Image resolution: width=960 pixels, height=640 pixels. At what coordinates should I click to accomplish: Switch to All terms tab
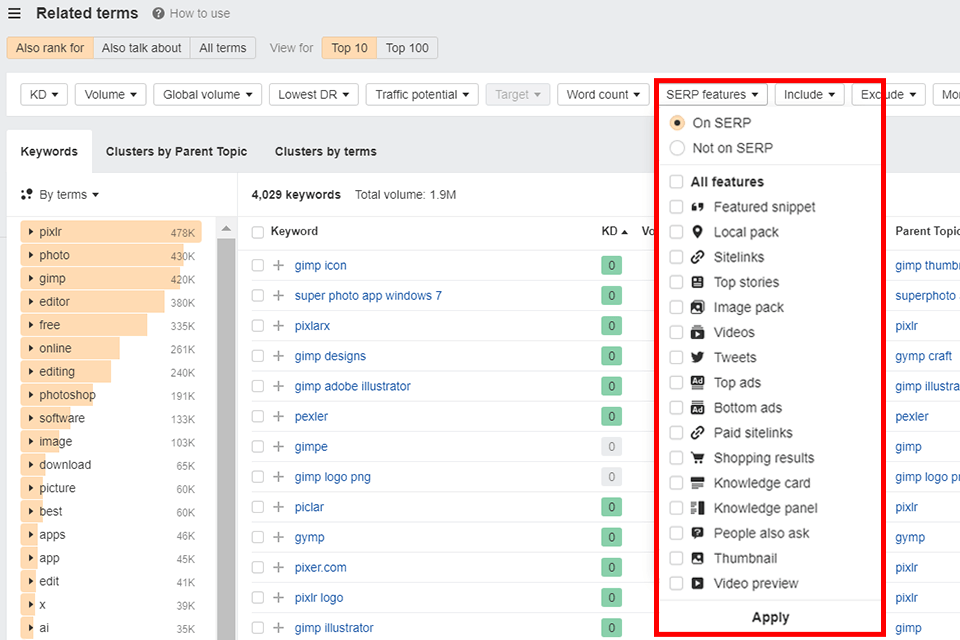point(223,48)
